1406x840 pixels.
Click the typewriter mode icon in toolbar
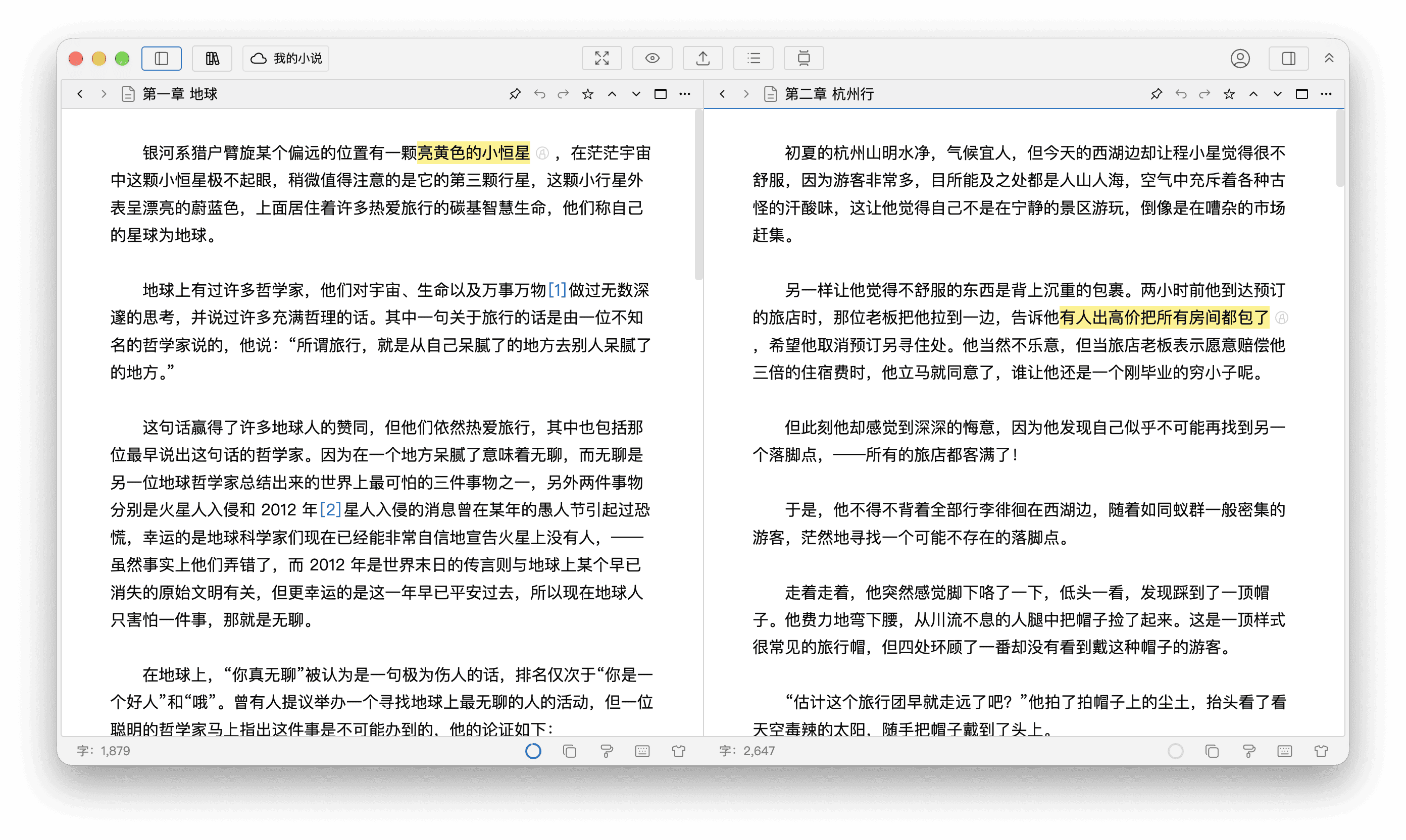pos(804,58)
